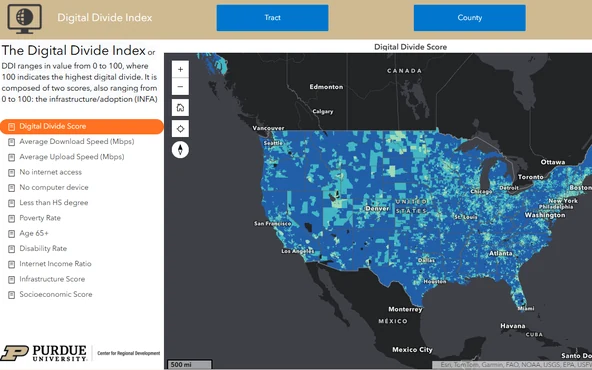The image size is (592, 370).
Task: Click the Edmonton label on map
Action: (x=326, y=87)
